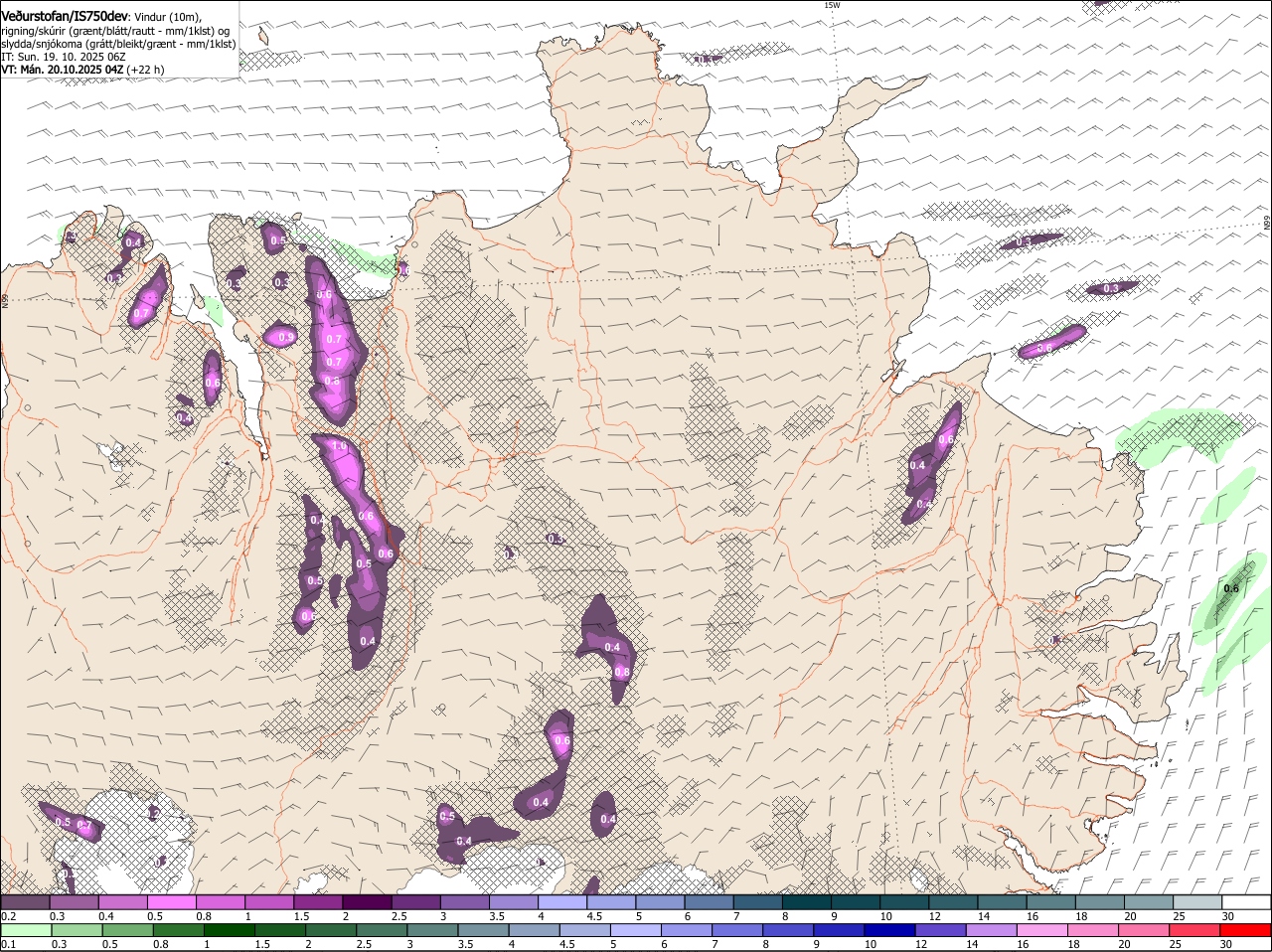Click the dark teal swatch between 8 and 9, upper legend

807,902
